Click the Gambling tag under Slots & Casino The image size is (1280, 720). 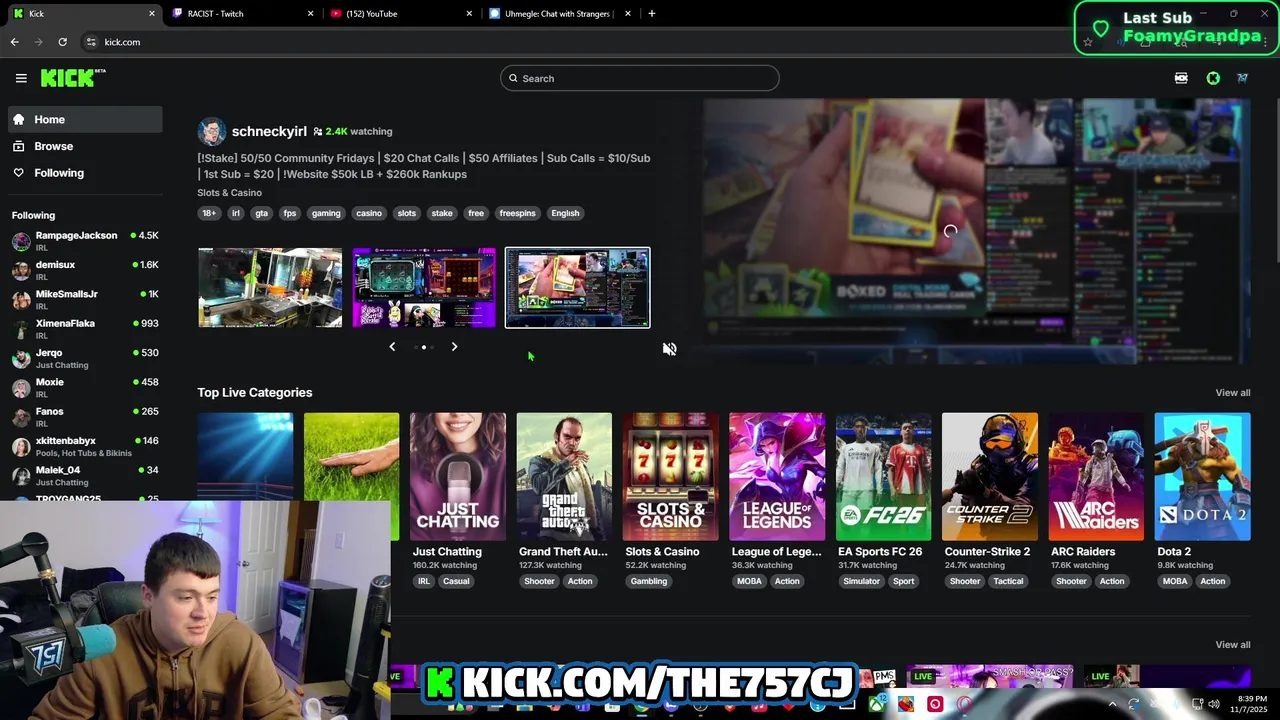tap(649, 581)
